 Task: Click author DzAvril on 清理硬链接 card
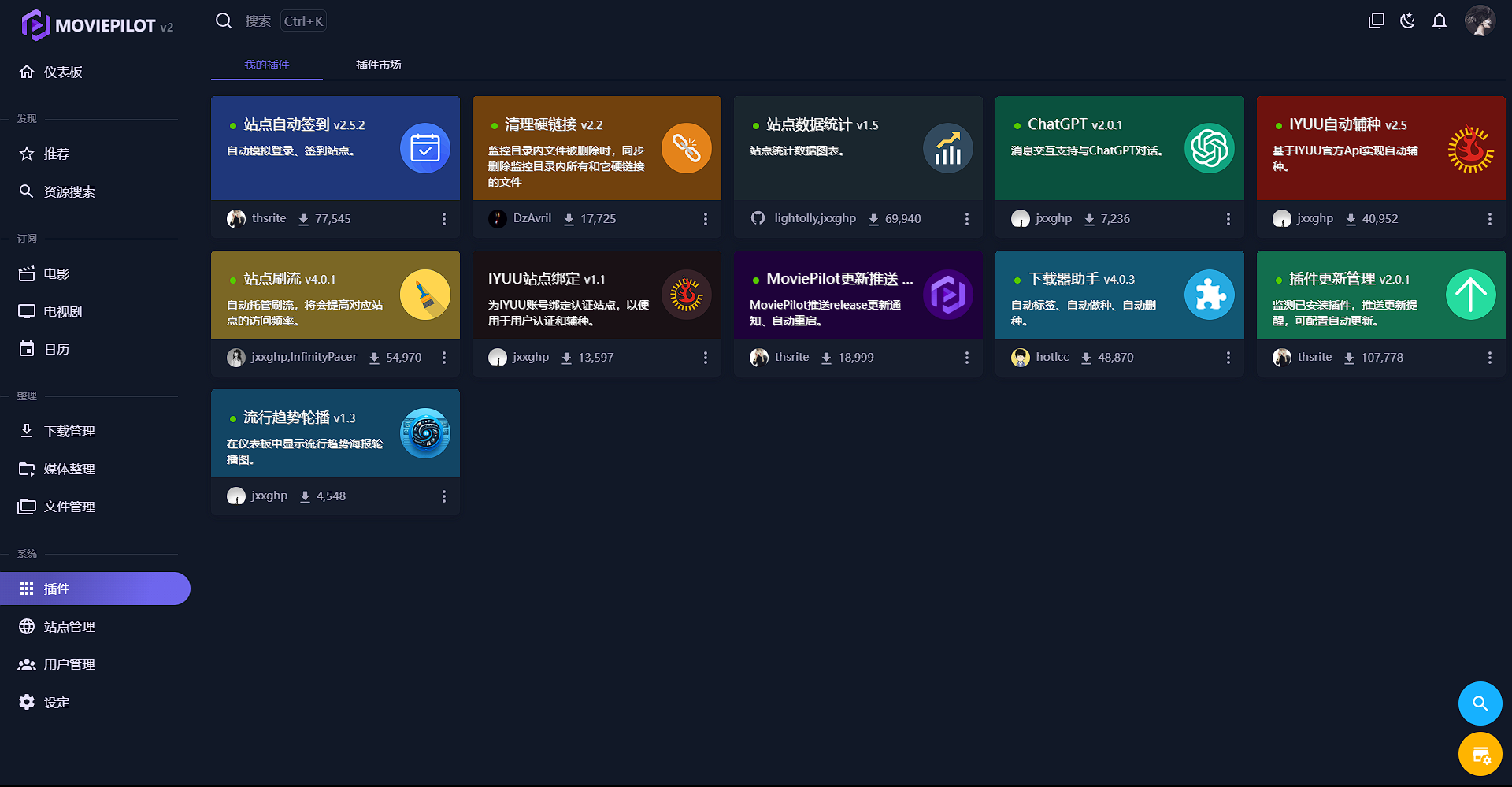click(x=532, y=218)
